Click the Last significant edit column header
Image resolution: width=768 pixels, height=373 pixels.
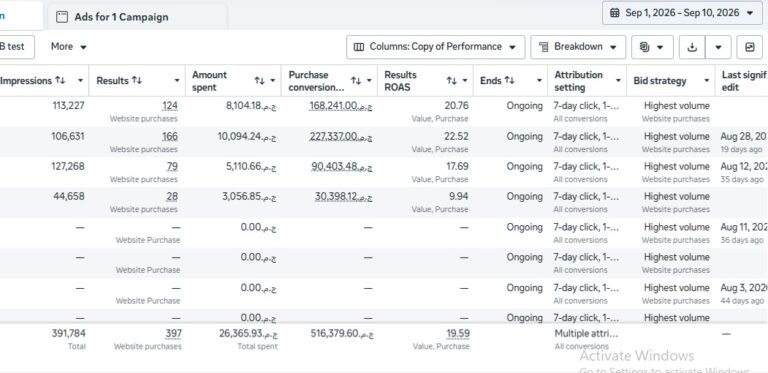[x=744, y=81]
